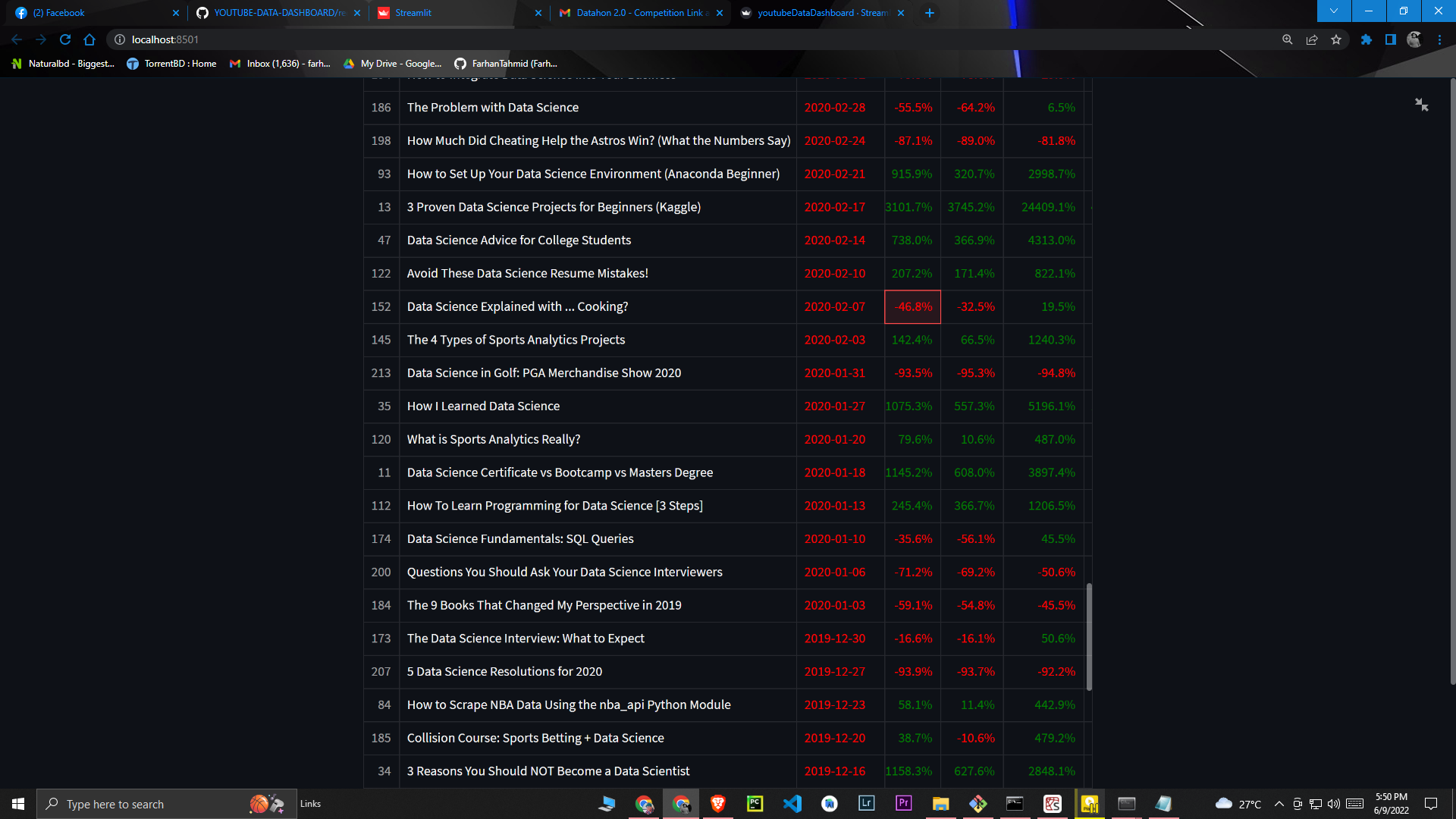Image resolution: width=1456 pixels, height=819 pixels.
Task: Launch Visual Studio Code from the taskbar
Action: point(792,805)
